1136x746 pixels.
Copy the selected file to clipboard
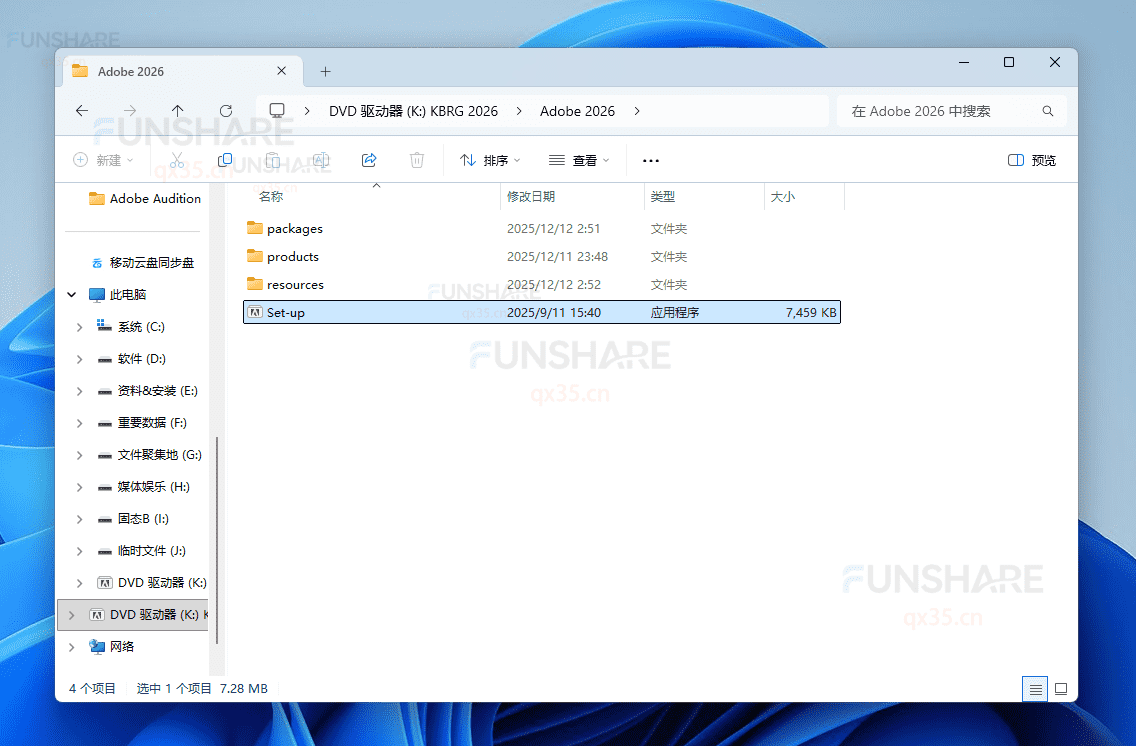pos(225,160)
